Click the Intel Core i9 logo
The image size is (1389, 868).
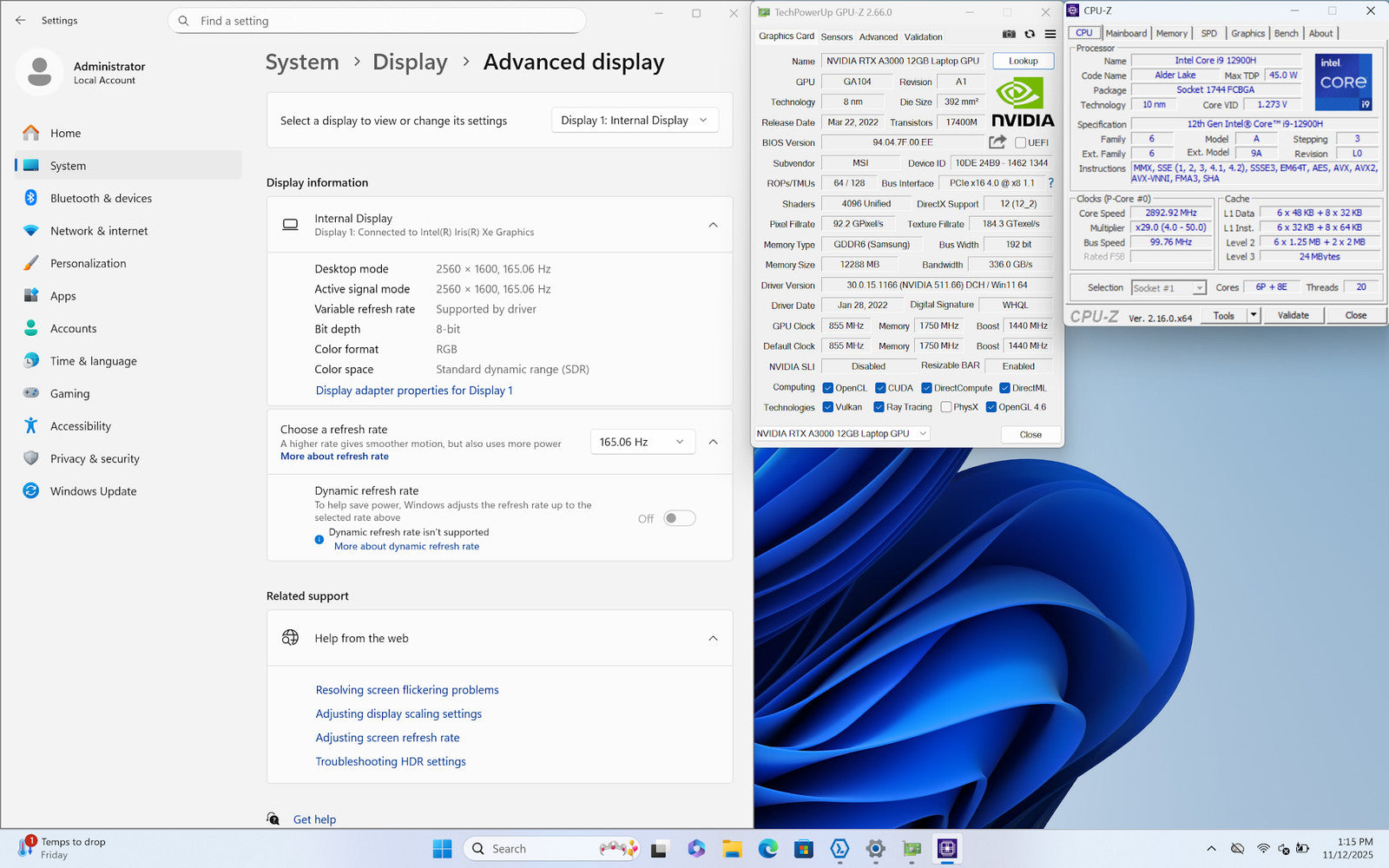[x=1343, y=82]
